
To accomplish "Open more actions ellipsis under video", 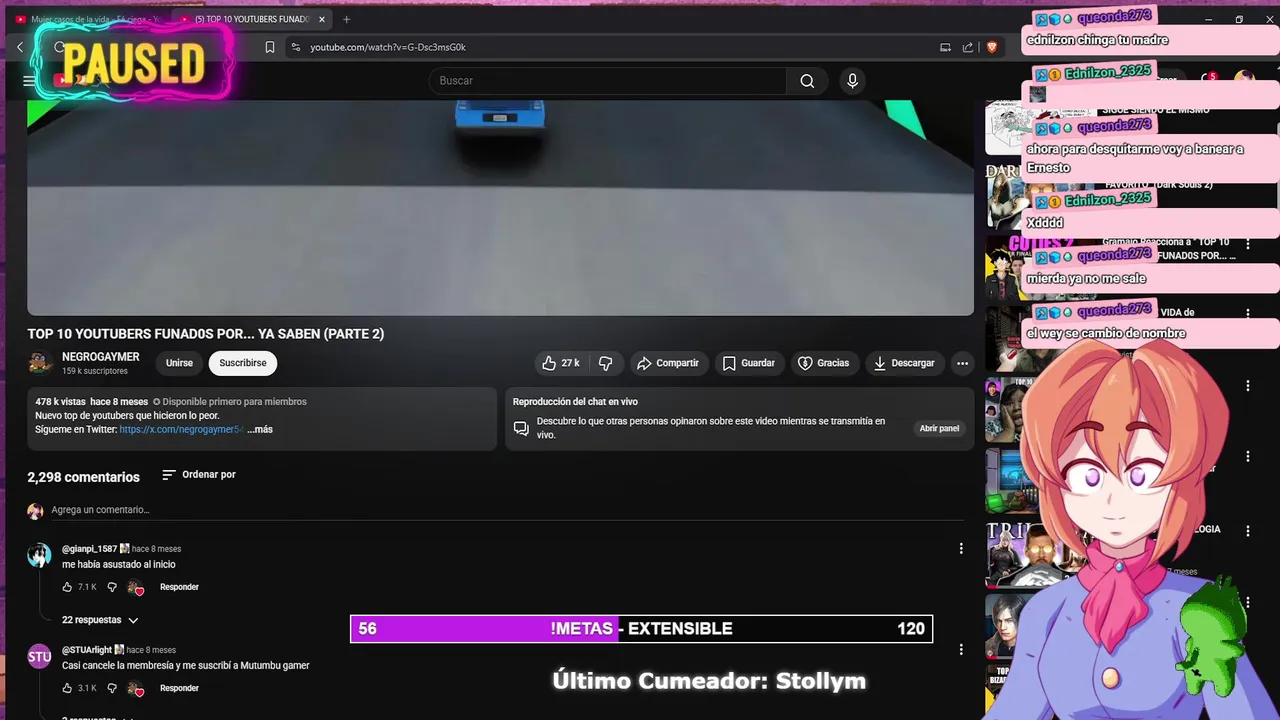I will 962,363.
